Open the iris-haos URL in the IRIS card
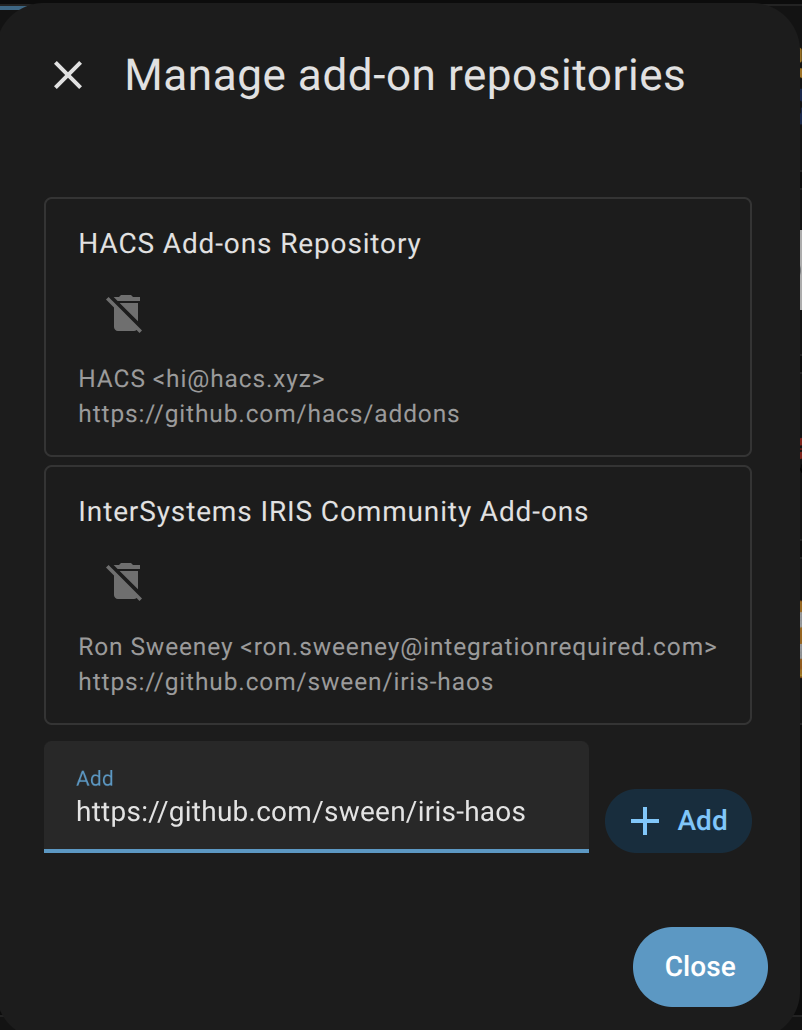The image size is (802, 1030). click(x=285, y=682)
